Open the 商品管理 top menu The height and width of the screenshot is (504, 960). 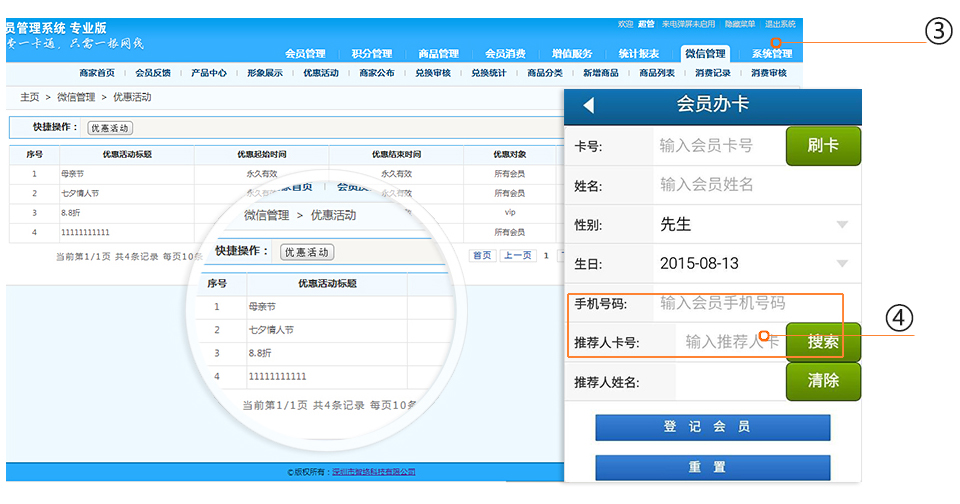click(x=438, y=53)
